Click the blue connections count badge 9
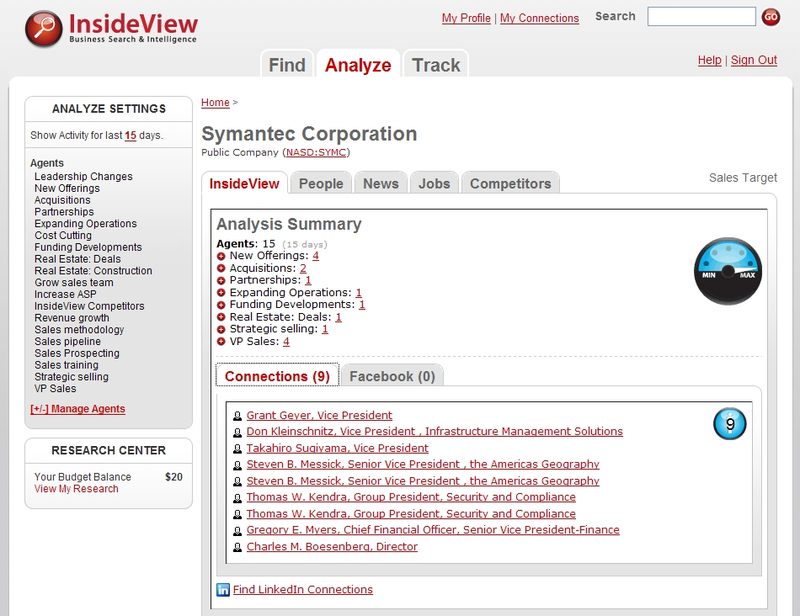This screenshot has width=800, height=616. (x=730, y=424)
